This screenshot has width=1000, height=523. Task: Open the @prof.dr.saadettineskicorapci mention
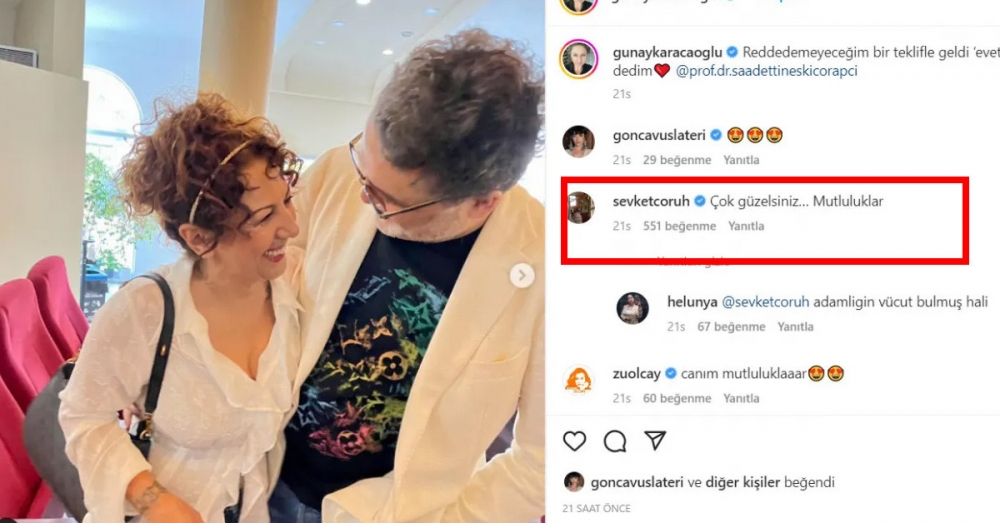[x=767, y=71]
